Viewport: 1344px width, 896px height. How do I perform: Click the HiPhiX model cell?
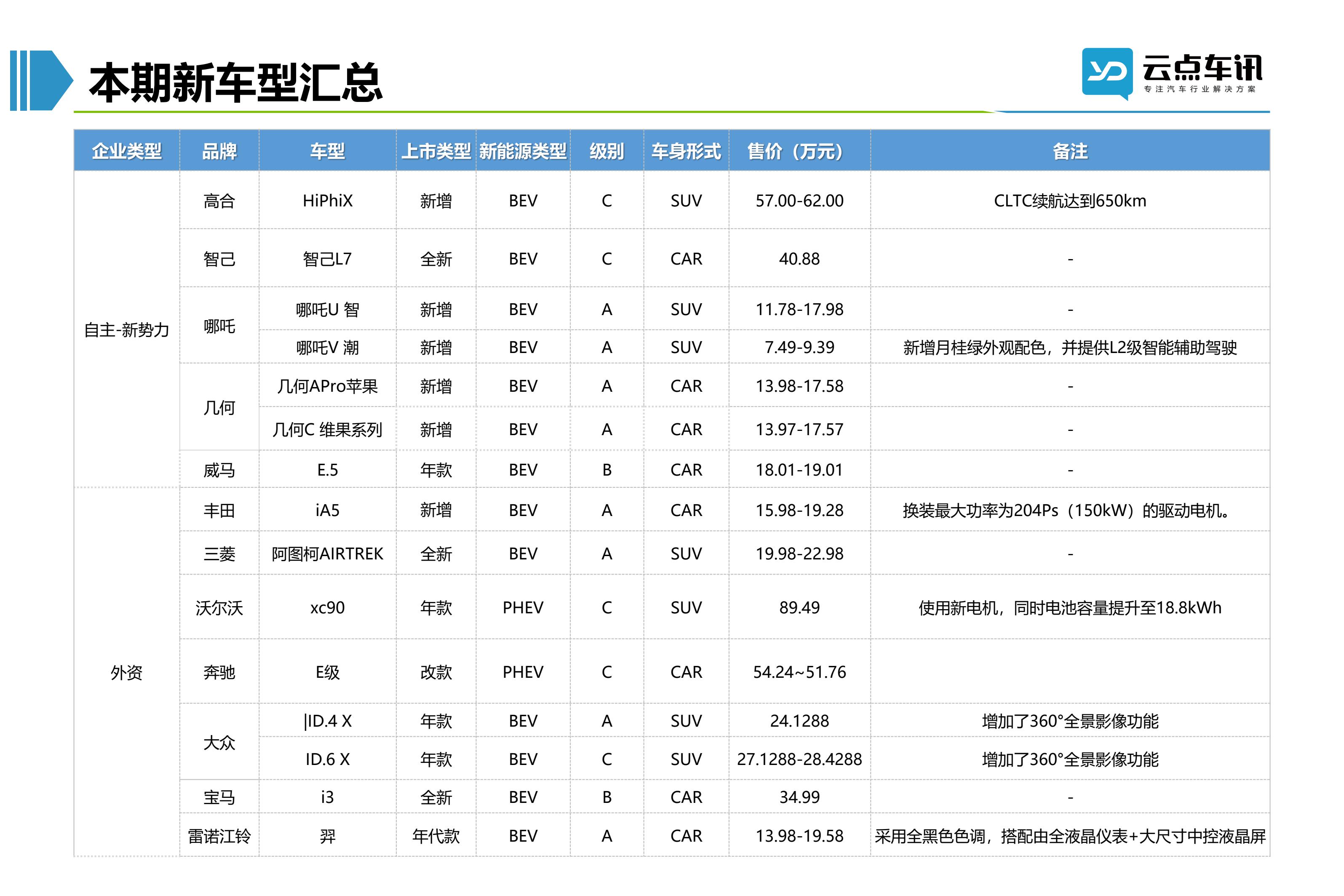click(327, 201)
